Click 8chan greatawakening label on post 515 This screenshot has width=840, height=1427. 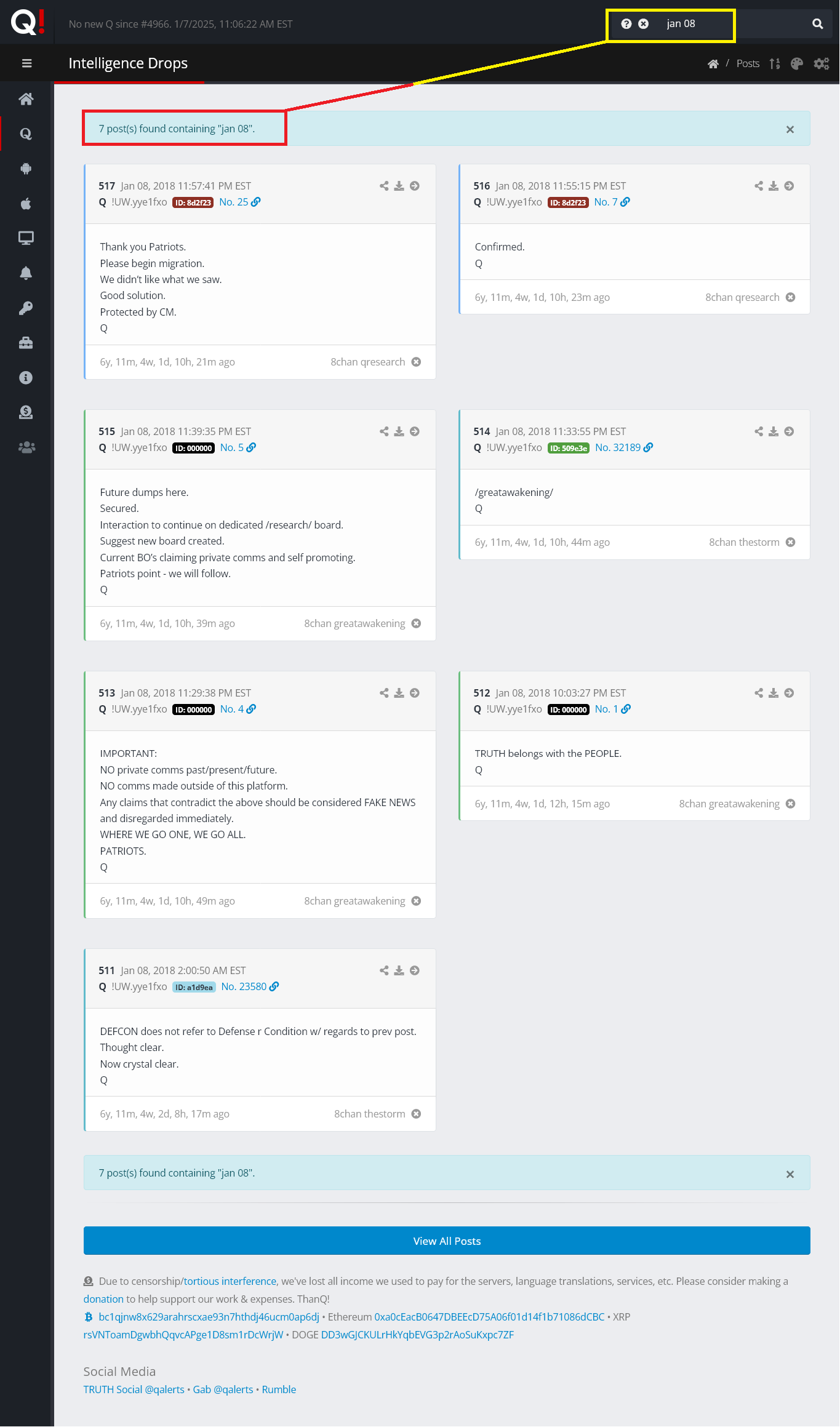pyautogui.click(x=354, y=623)
